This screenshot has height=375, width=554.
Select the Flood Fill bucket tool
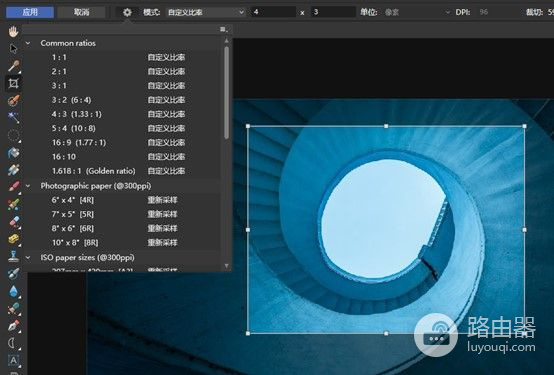pyautogui.click(x=13, y=153)
